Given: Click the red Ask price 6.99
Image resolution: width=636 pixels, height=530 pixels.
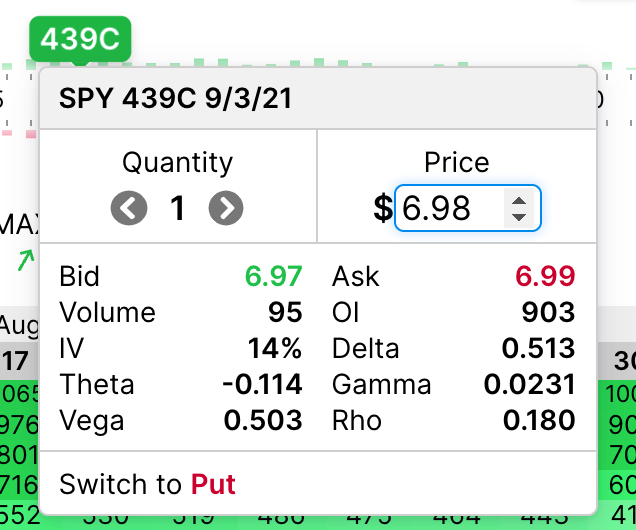Looking at the screenshot, I should click(545, 276).
